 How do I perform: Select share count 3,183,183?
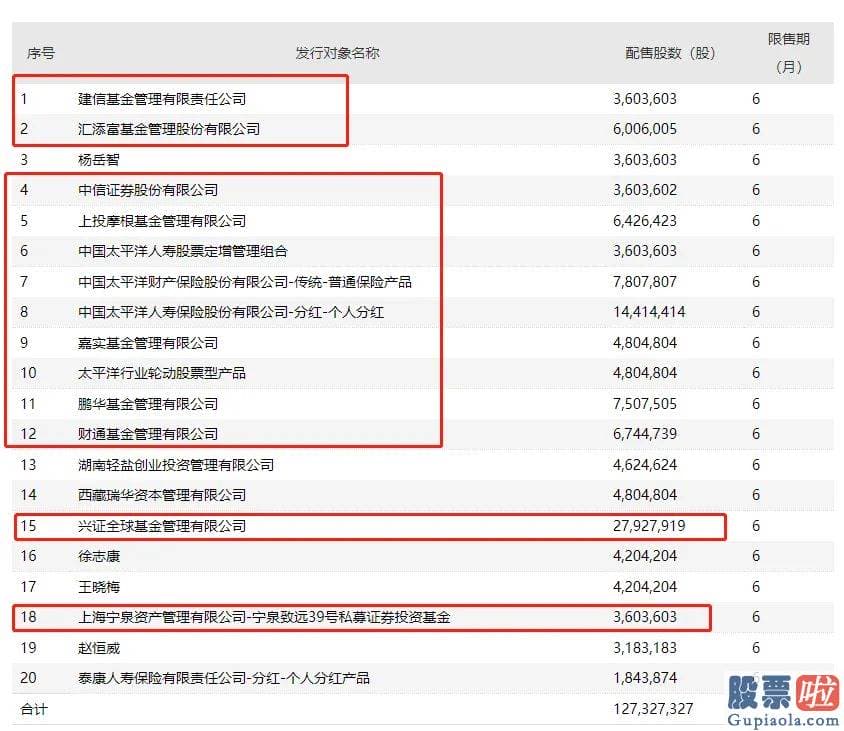click(645, 648)
